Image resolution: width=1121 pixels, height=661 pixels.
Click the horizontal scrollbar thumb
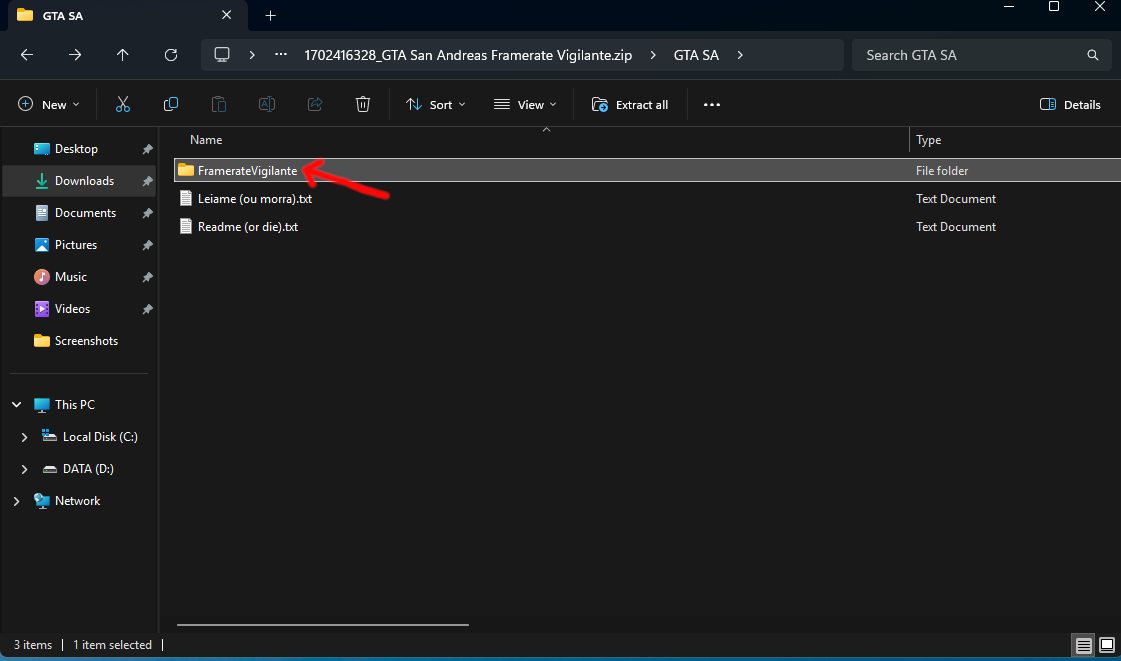pos(323,625)
